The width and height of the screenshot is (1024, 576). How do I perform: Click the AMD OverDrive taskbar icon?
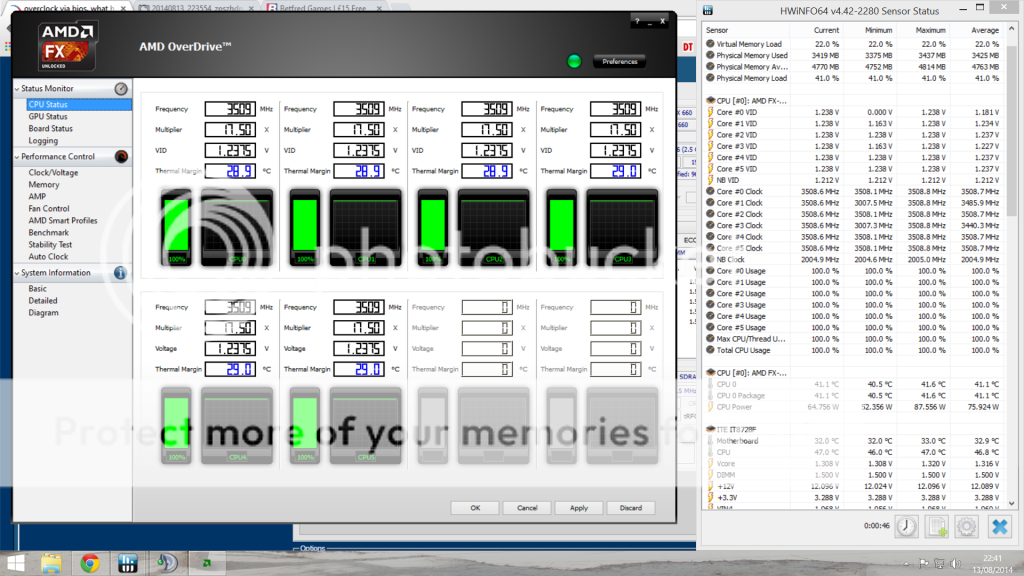pyautogui.click(x=206, y=563)
